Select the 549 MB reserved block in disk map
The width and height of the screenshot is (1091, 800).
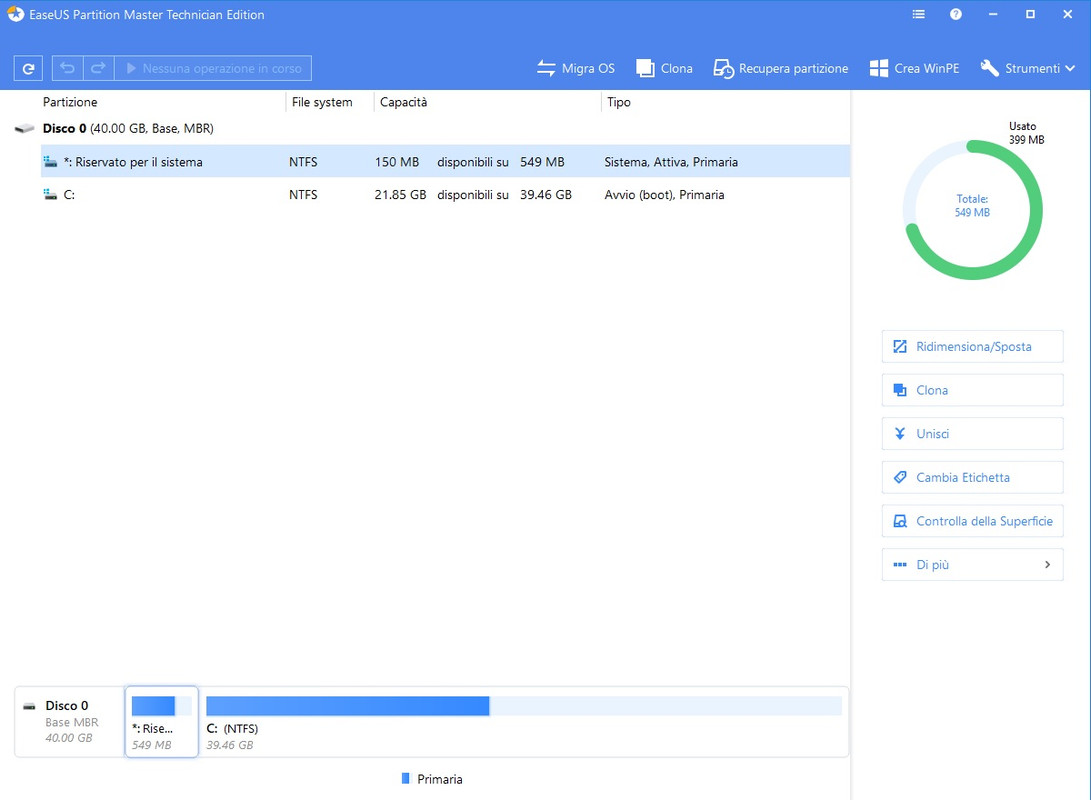[x=161, y=722]
